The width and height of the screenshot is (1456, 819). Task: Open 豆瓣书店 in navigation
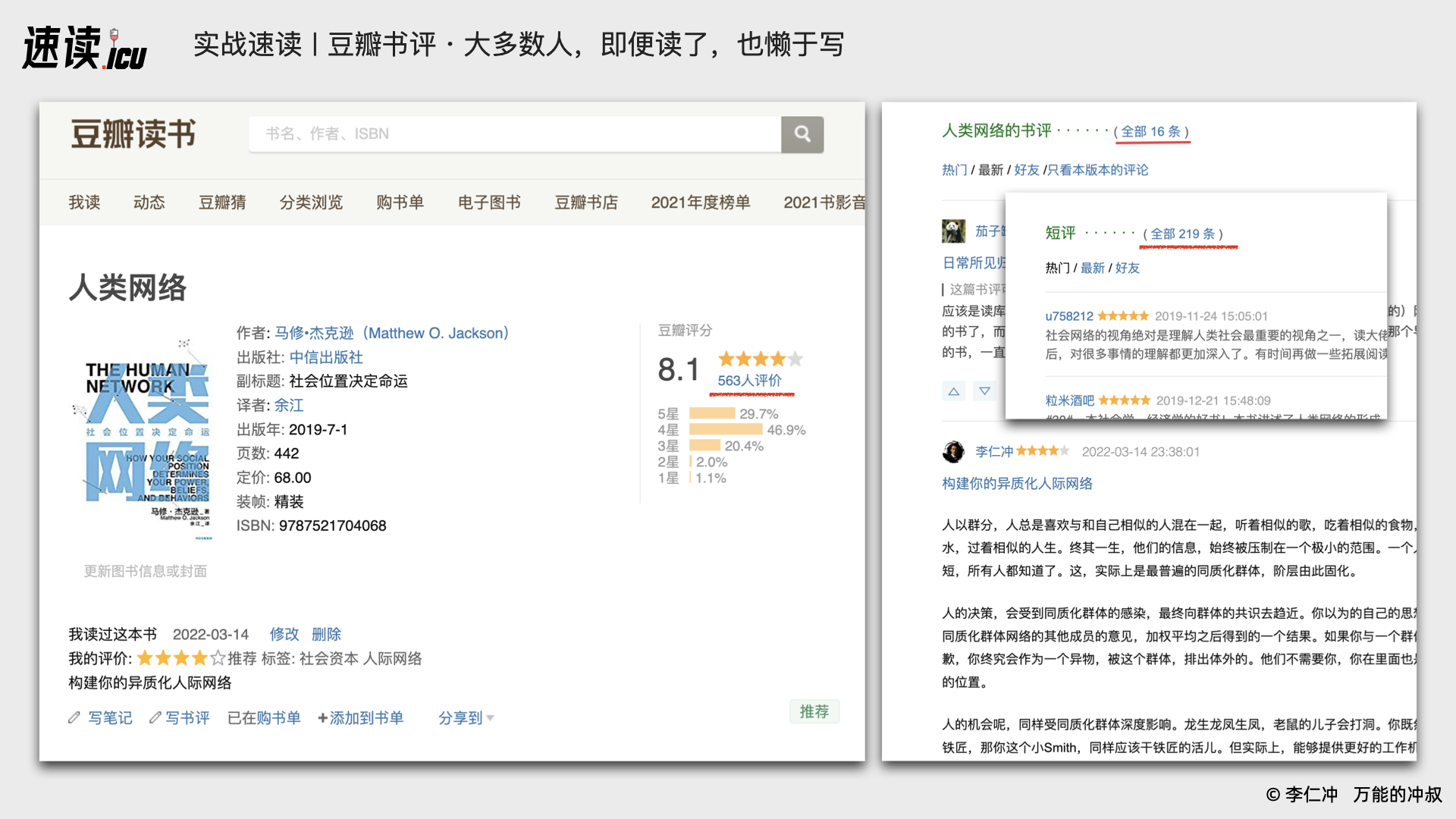point(586,202)
